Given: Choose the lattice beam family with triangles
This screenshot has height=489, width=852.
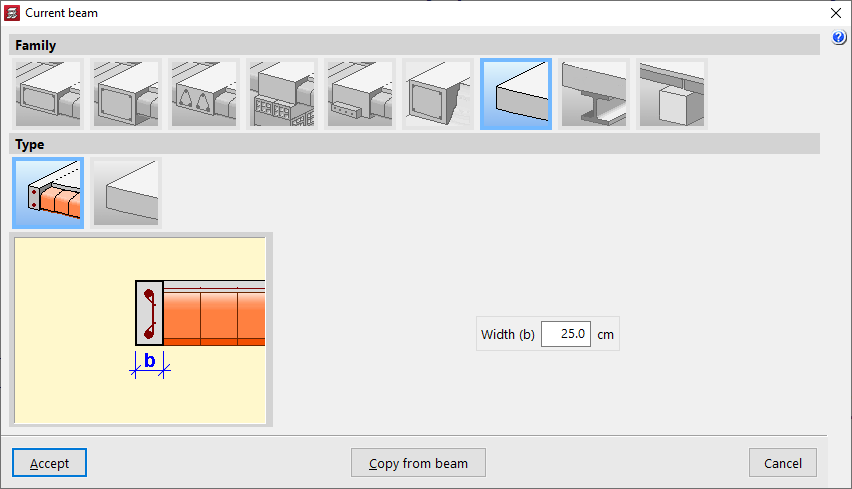Looking at the screenshot, I should point(203,94).
